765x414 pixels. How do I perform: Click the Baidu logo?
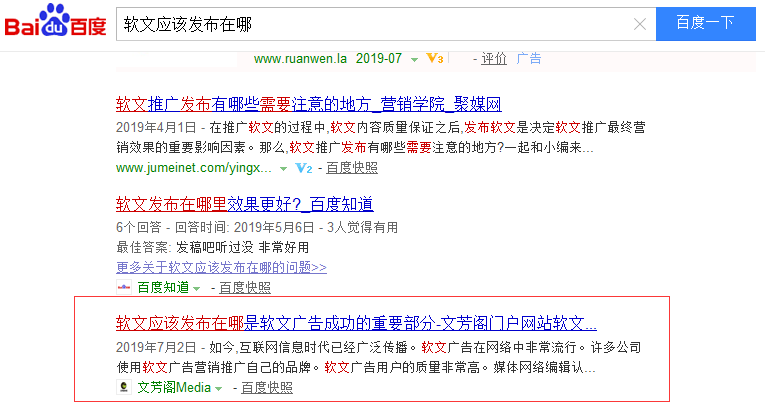55,24
